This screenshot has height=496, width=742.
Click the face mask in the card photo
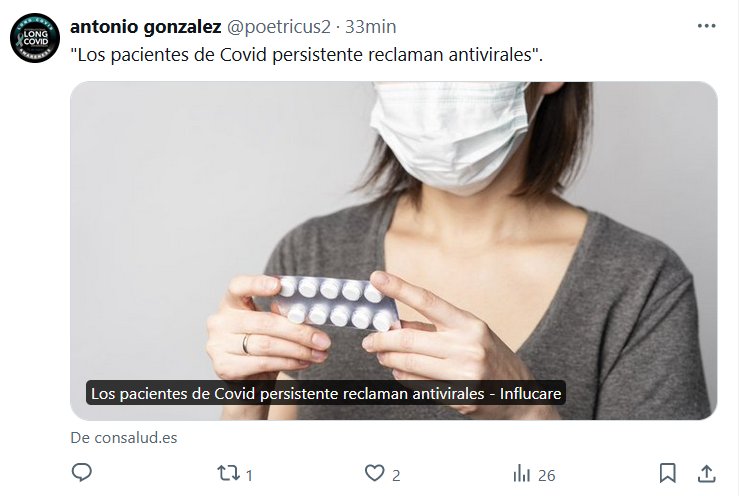tap(450, 135)
